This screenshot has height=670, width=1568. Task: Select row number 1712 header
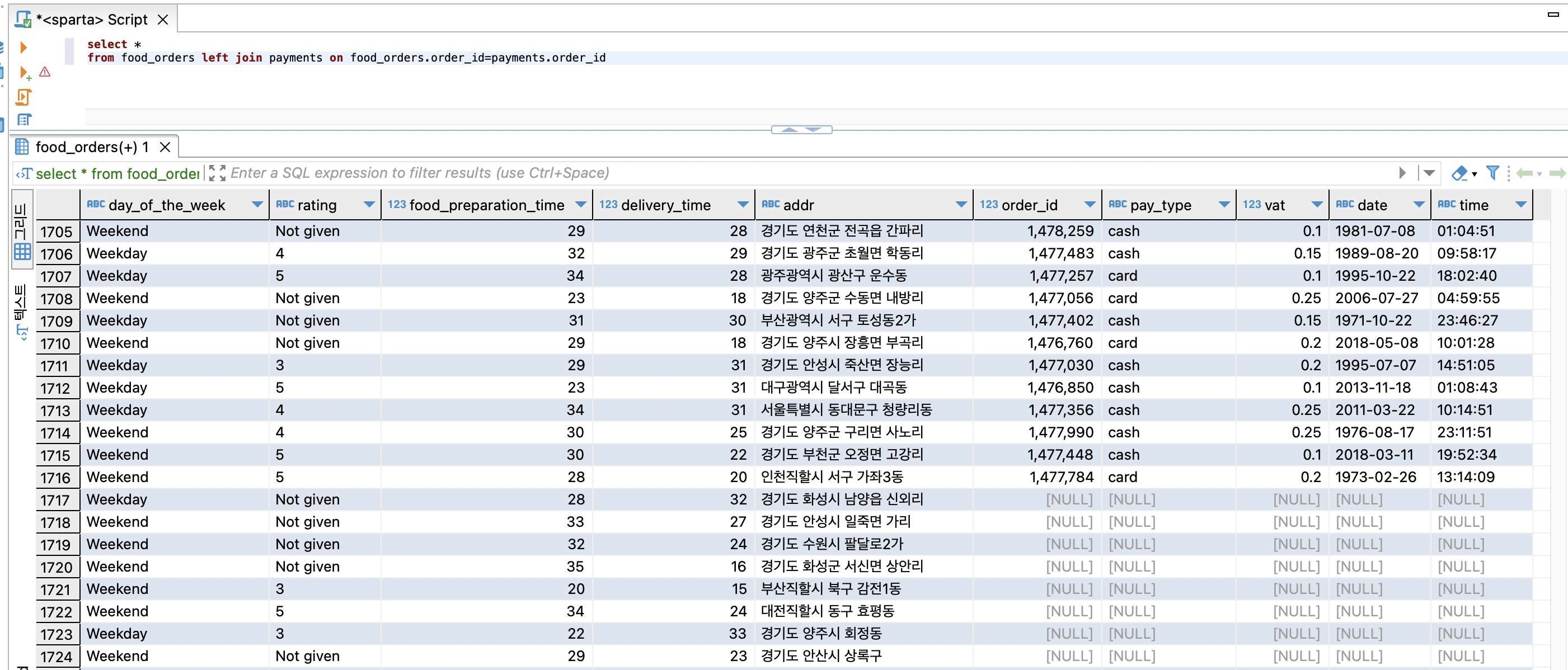tap(56, 388)
